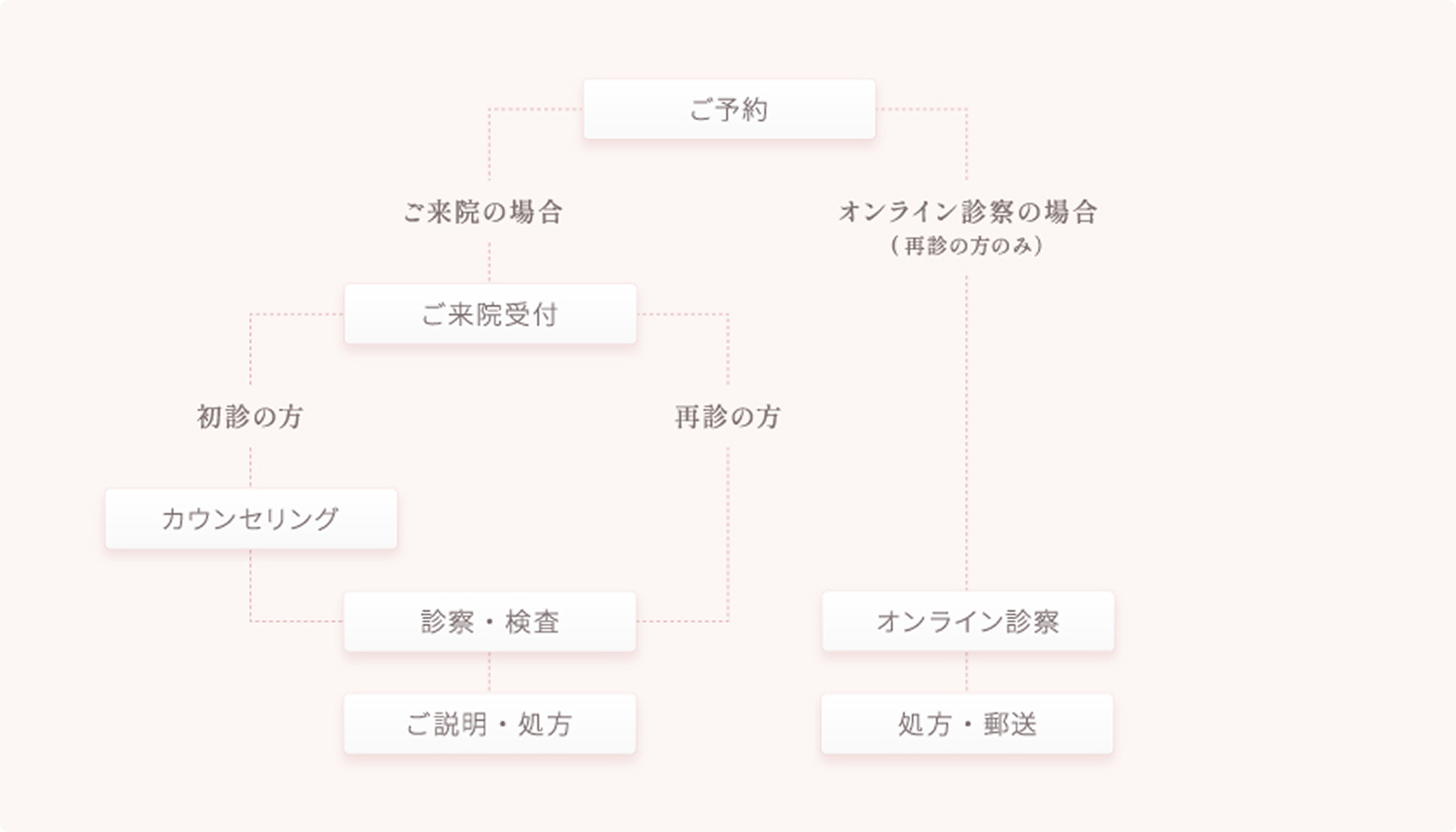1456x832 pixels.
Task: Open the オンライン診察 step box
Action: point(967,621)
